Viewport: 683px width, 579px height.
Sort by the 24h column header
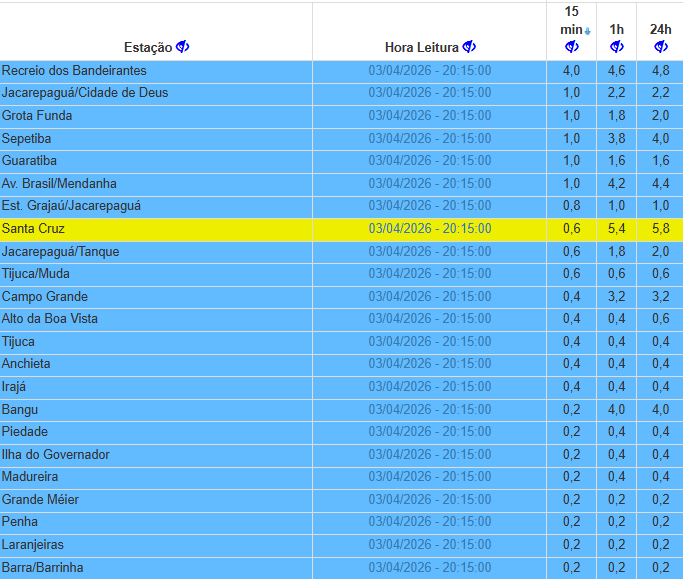(660, 30)
